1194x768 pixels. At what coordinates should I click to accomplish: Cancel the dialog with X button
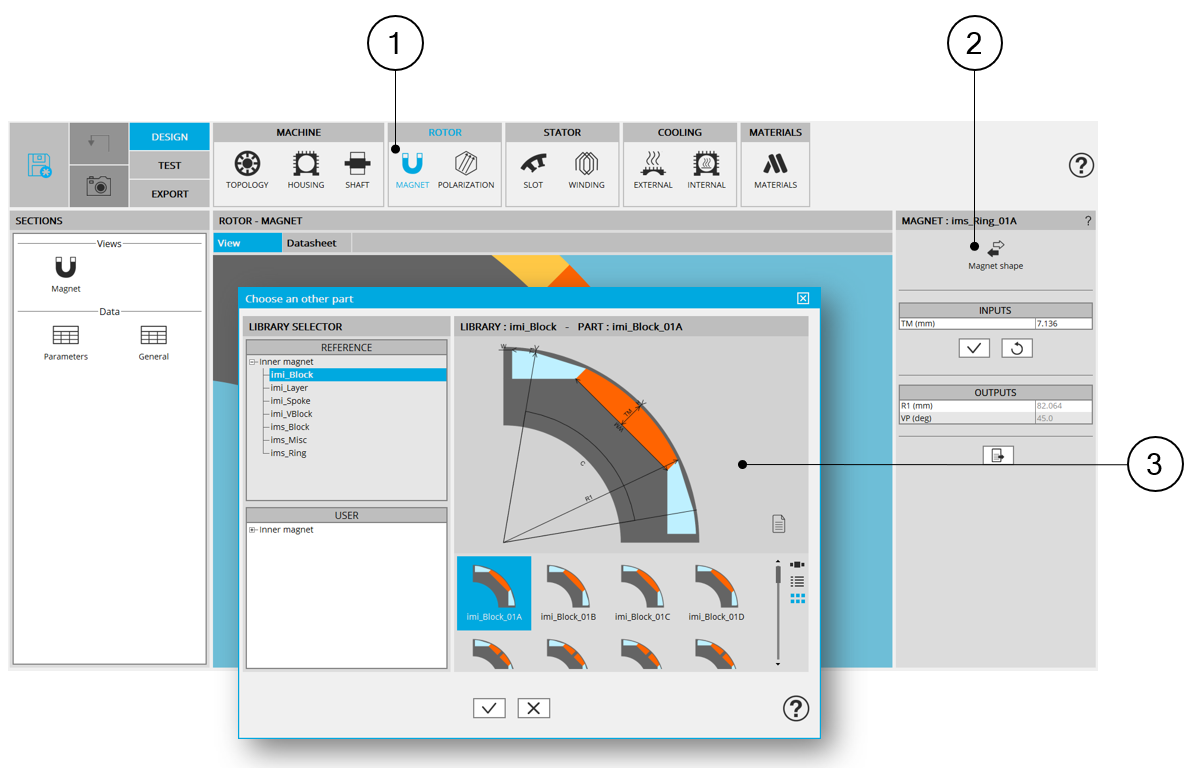pyautogui.click(x=533, y=708)
